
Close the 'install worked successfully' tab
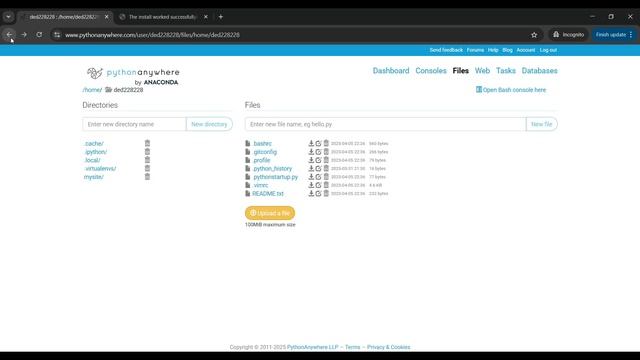pyautogui.click(x=206, y=17)
